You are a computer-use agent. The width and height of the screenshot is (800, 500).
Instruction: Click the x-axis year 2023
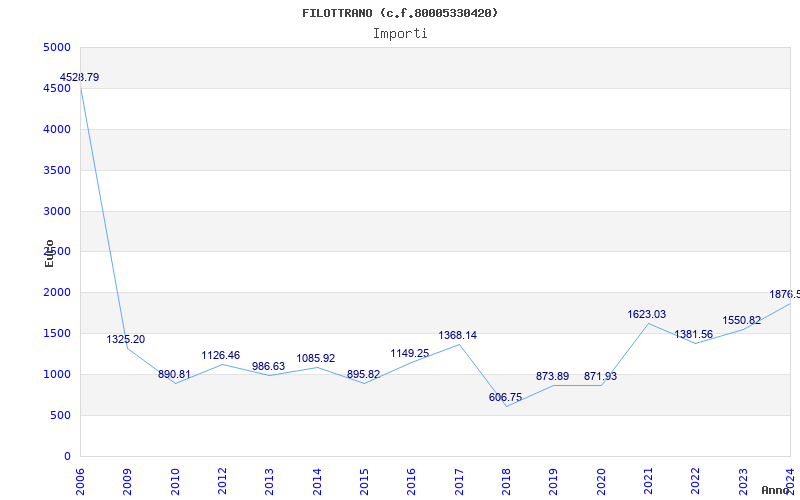743,482
